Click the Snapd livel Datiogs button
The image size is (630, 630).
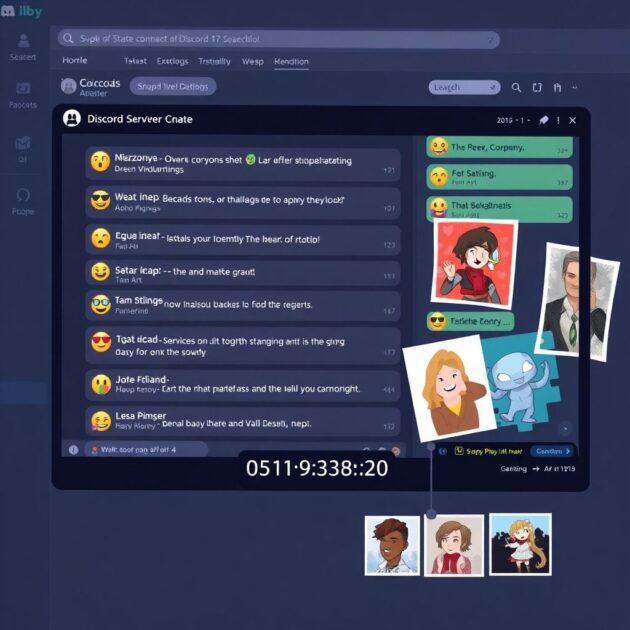pyautogui.click(x=173, y=86)
